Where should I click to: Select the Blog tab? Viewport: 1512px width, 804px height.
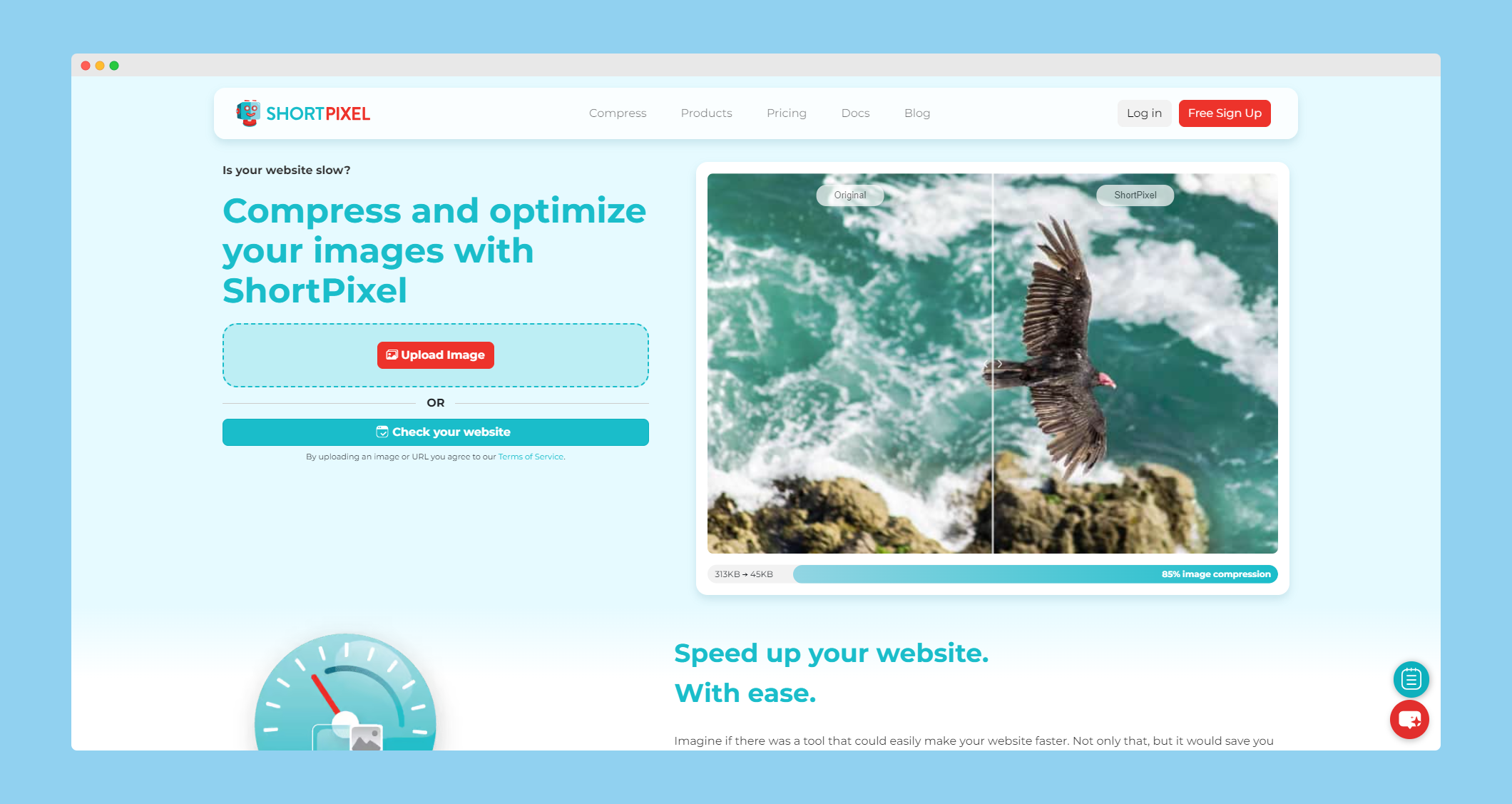pos(918,113)
